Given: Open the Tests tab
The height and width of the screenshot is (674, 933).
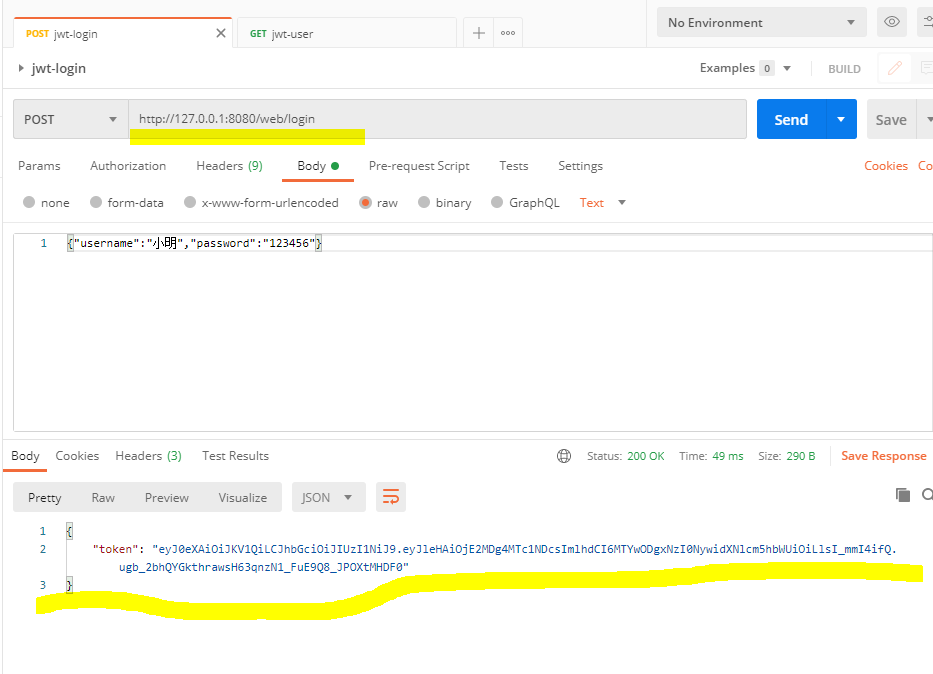Looking at the screenshot, I should point(514,165).
